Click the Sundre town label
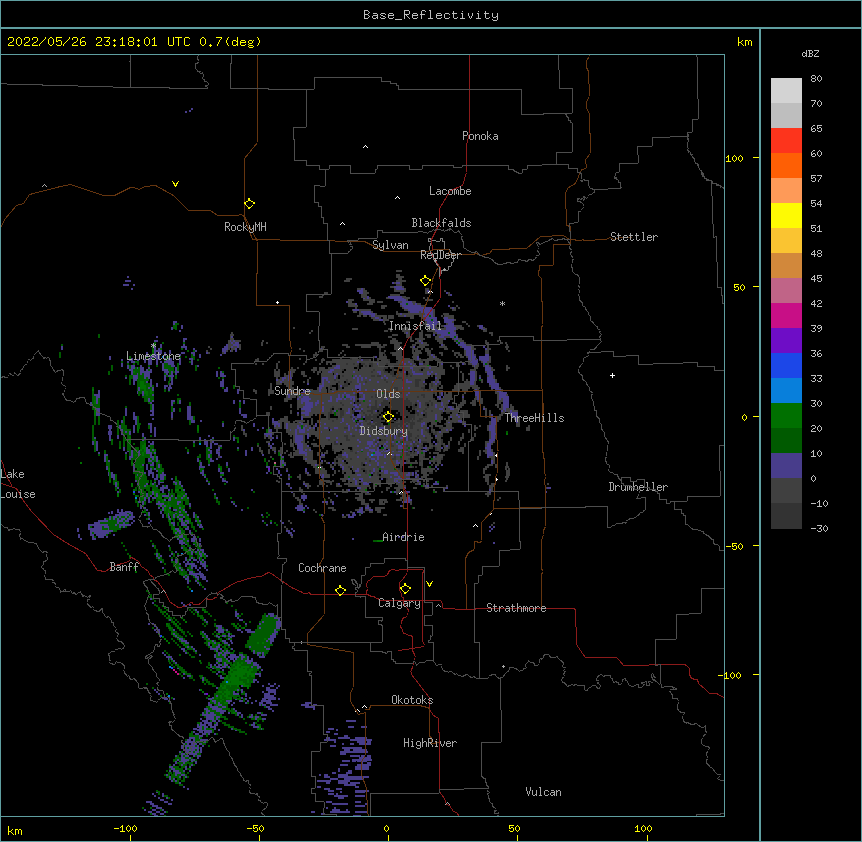The width and height of the screenshot is (862, 842). [x=292, y=391]
